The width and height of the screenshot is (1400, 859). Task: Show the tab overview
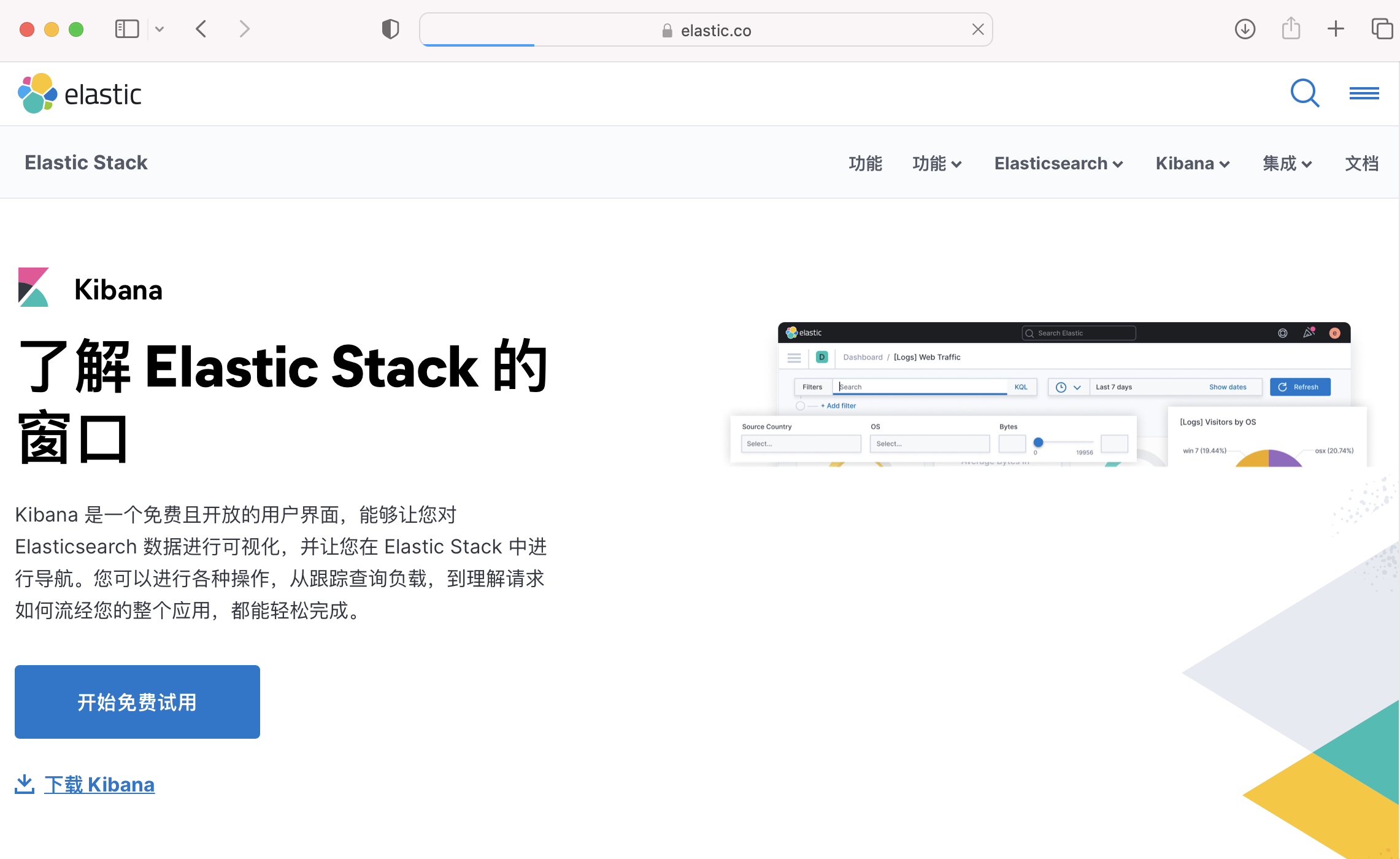pos(1382,29)
